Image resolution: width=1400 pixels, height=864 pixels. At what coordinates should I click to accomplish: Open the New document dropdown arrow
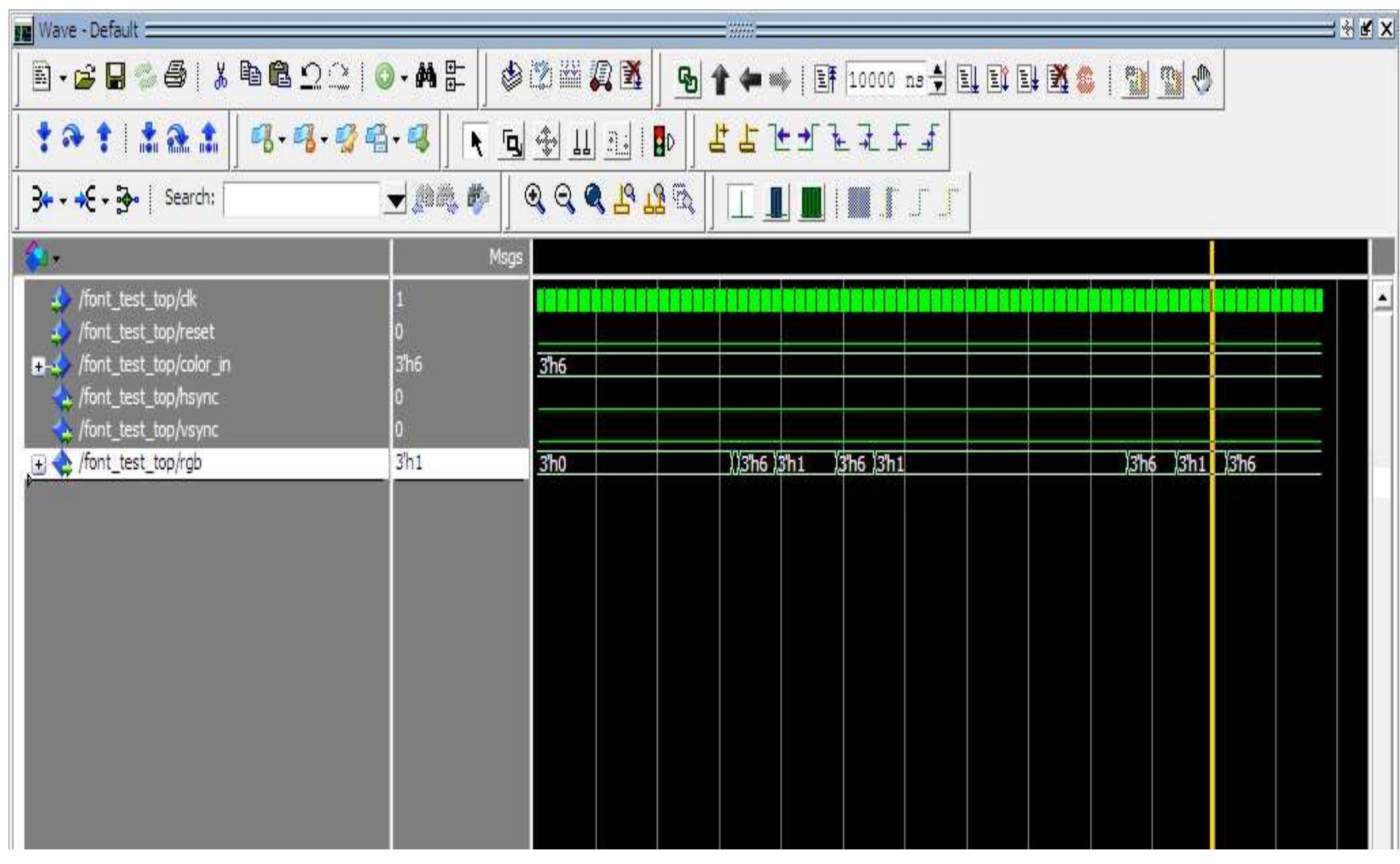(x=62, y=78)
